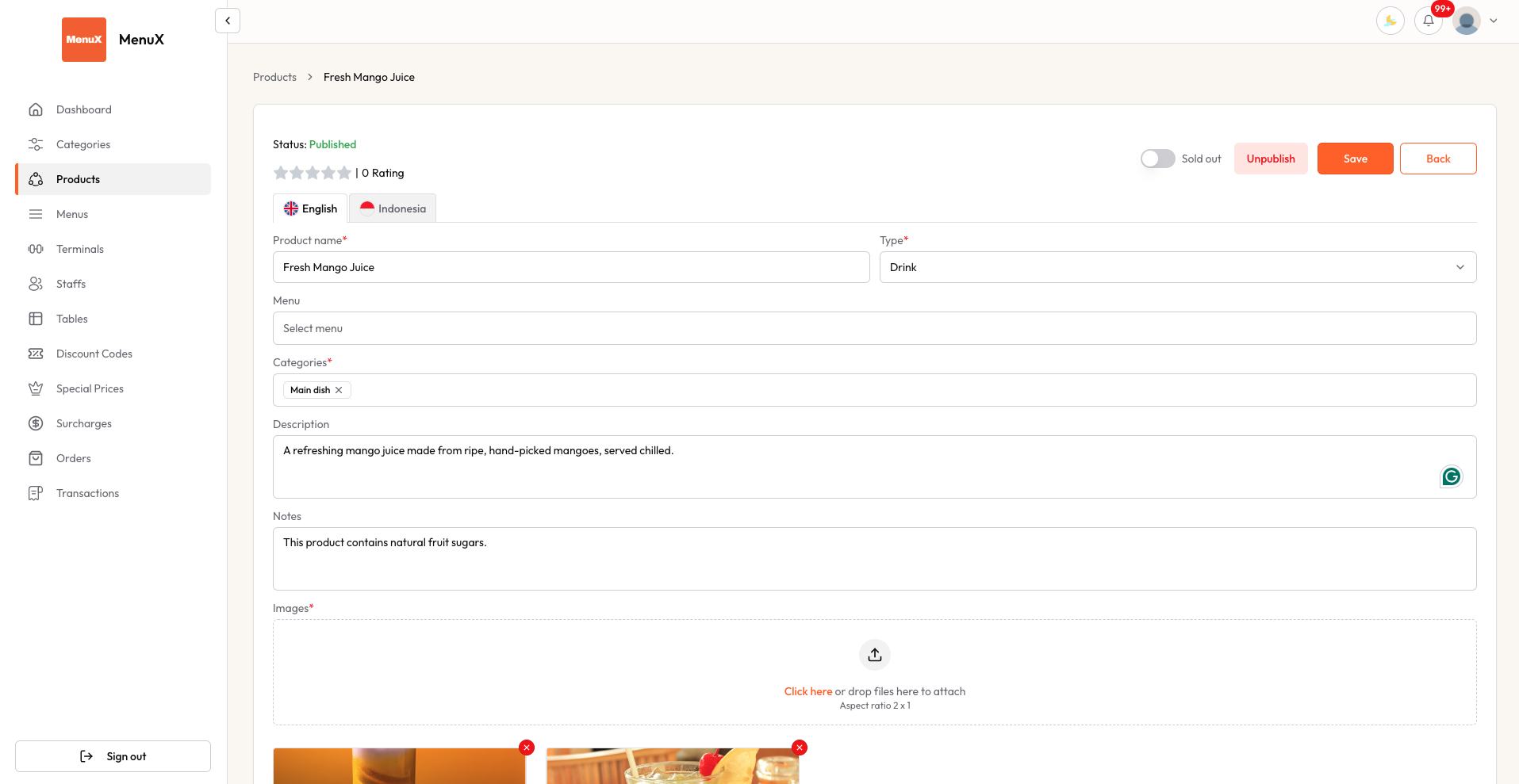Click the Special Prices crown icon
The image size is (1519, 784).
coord(36,388)
